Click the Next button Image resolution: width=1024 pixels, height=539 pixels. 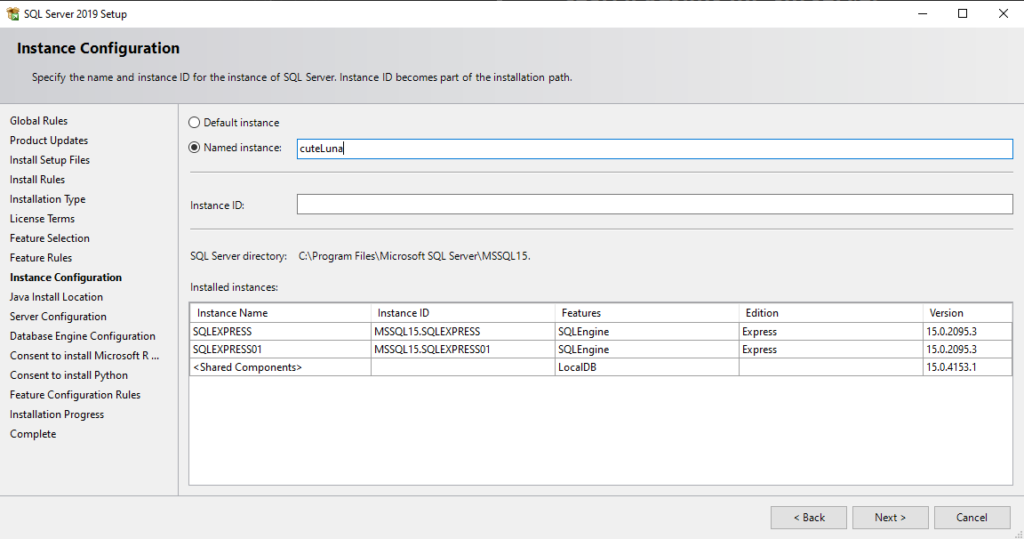(889, 517)
